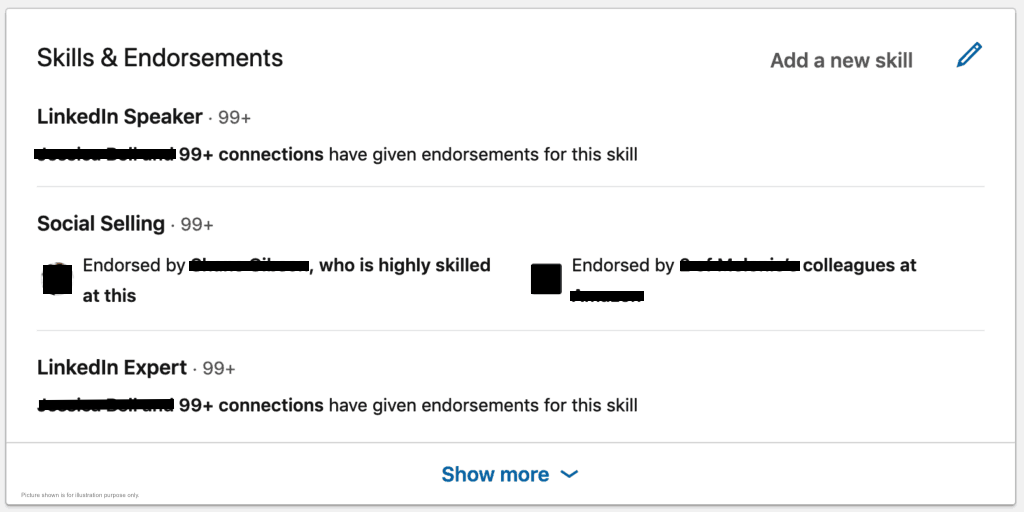Click the 'colleagues at' endorsement text
The image size is (1024, 512).
(860, 265)
